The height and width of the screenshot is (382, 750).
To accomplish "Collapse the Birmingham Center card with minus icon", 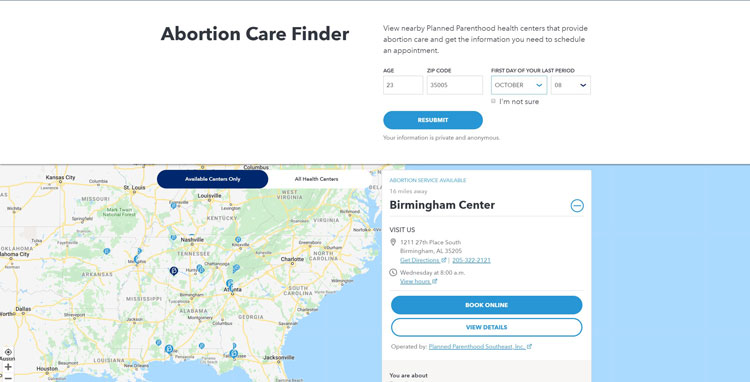I will pyautogui.click(x=577, y=206).
